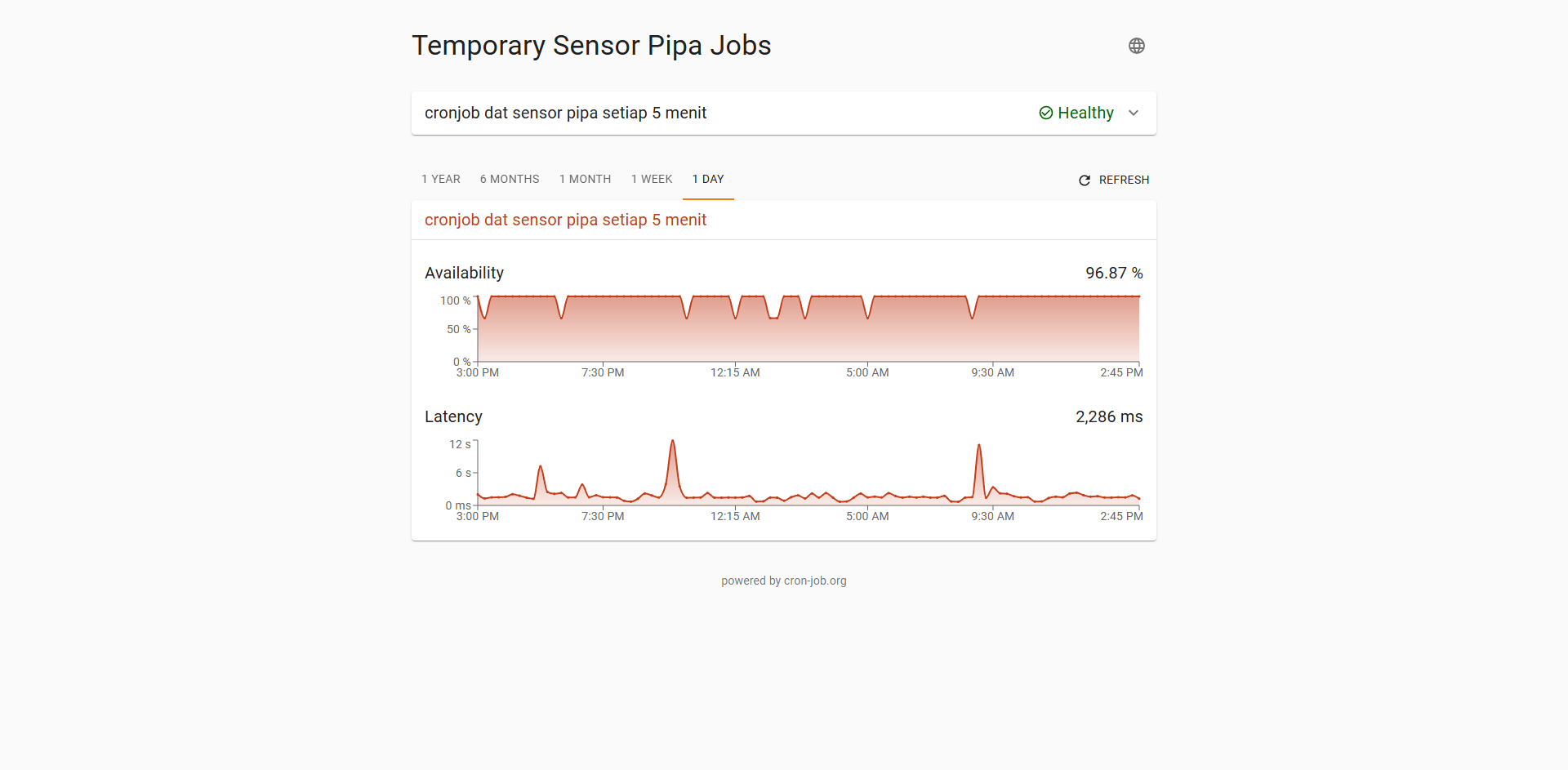Open the globe language selector

pyautogui.click(x=1136, y=46)
